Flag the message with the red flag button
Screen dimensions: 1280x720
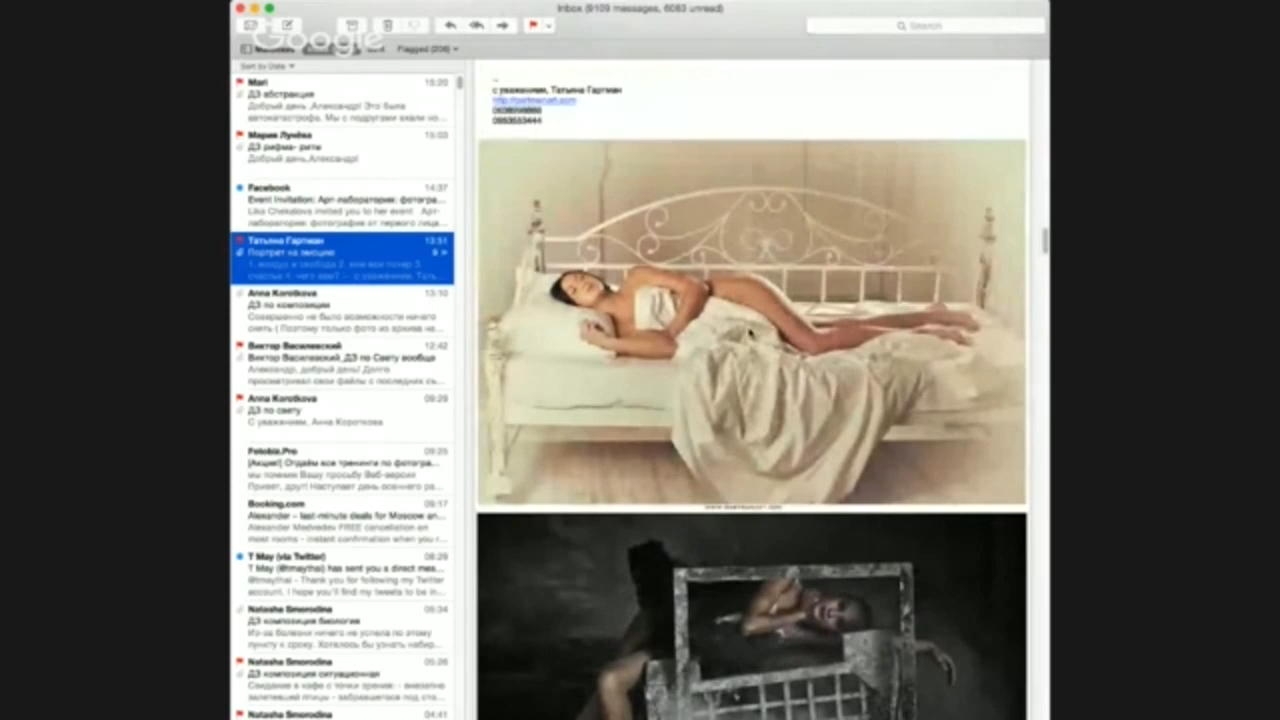533,26
